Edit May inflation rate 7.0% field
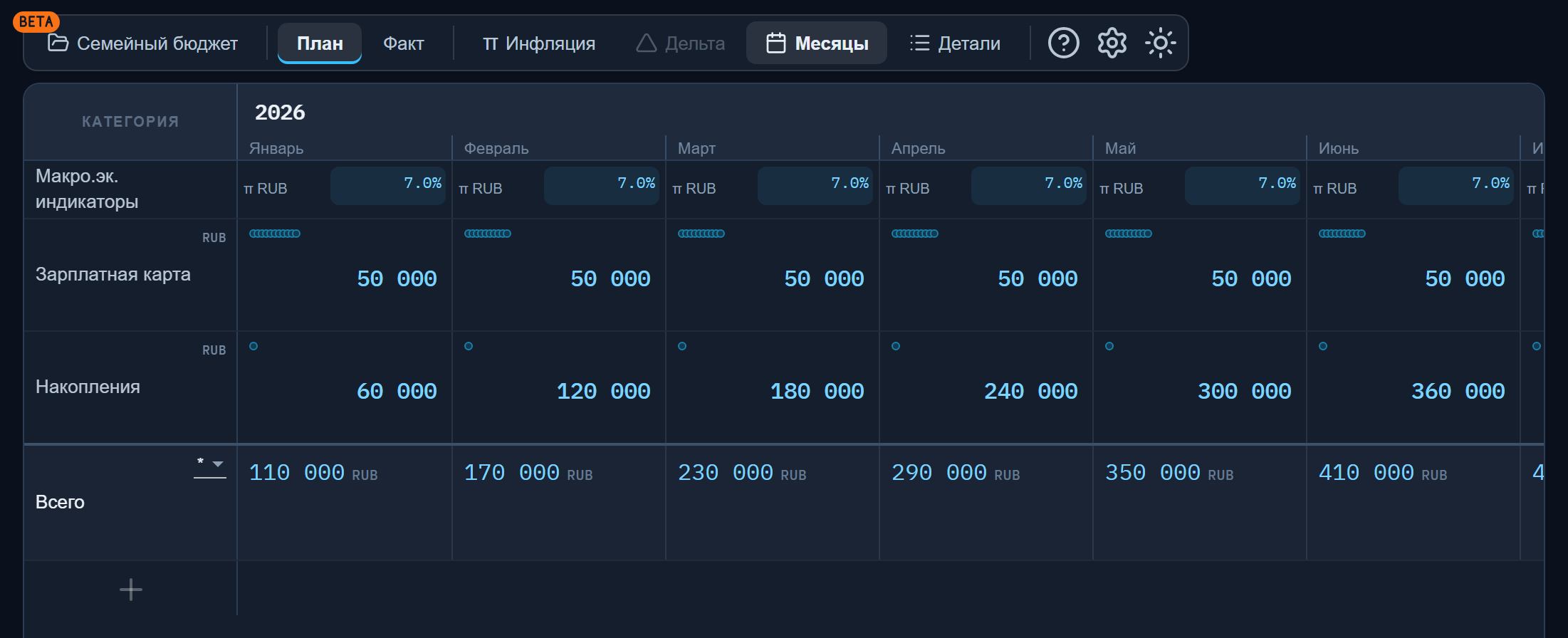The height and width of the screenshot is (638, 1568). pos(1243,186)
